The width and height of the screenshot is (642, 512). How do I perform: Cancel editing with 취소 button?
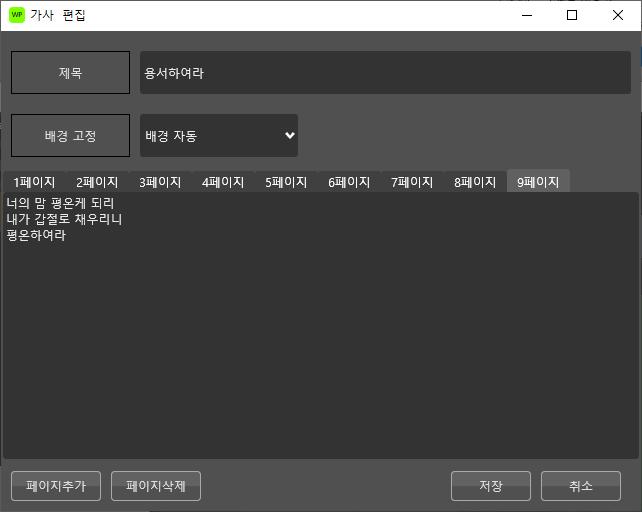[x=581, y=486]
